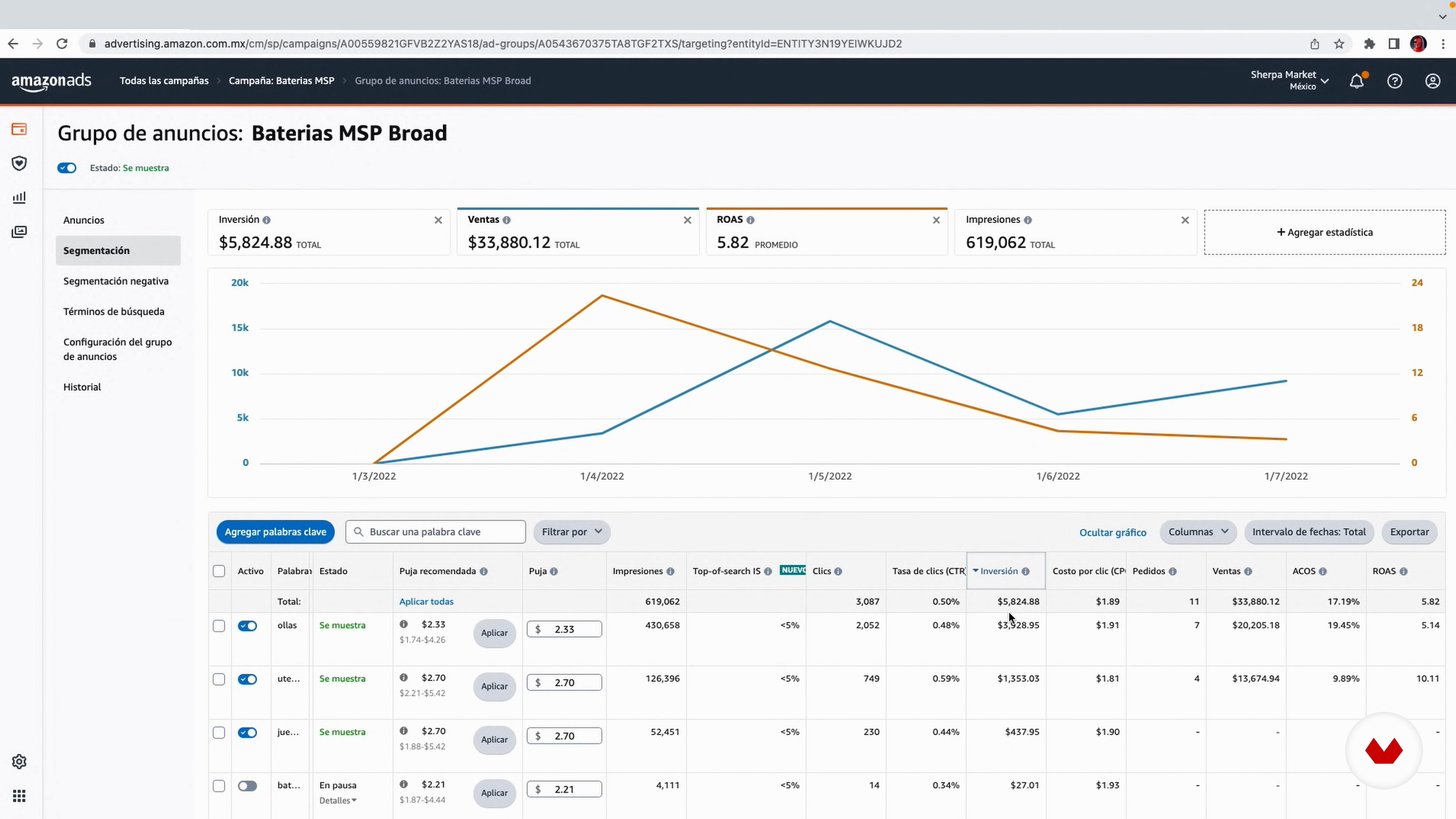Open the brand shield icon in sidebar
Image resolution: width=1456 pixels, height=819 pixels.
(x=19, y=163)
